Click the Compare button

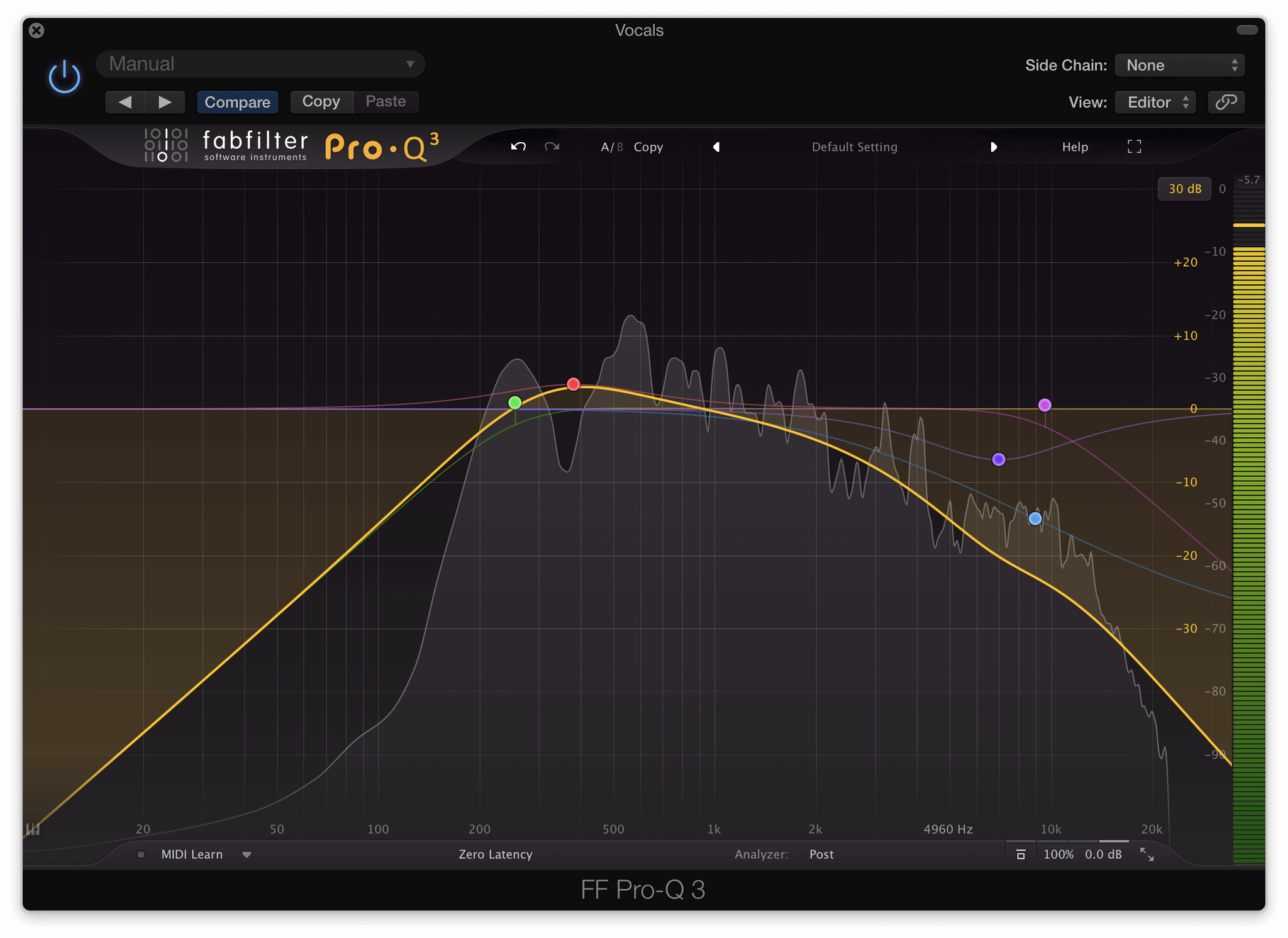237,102
